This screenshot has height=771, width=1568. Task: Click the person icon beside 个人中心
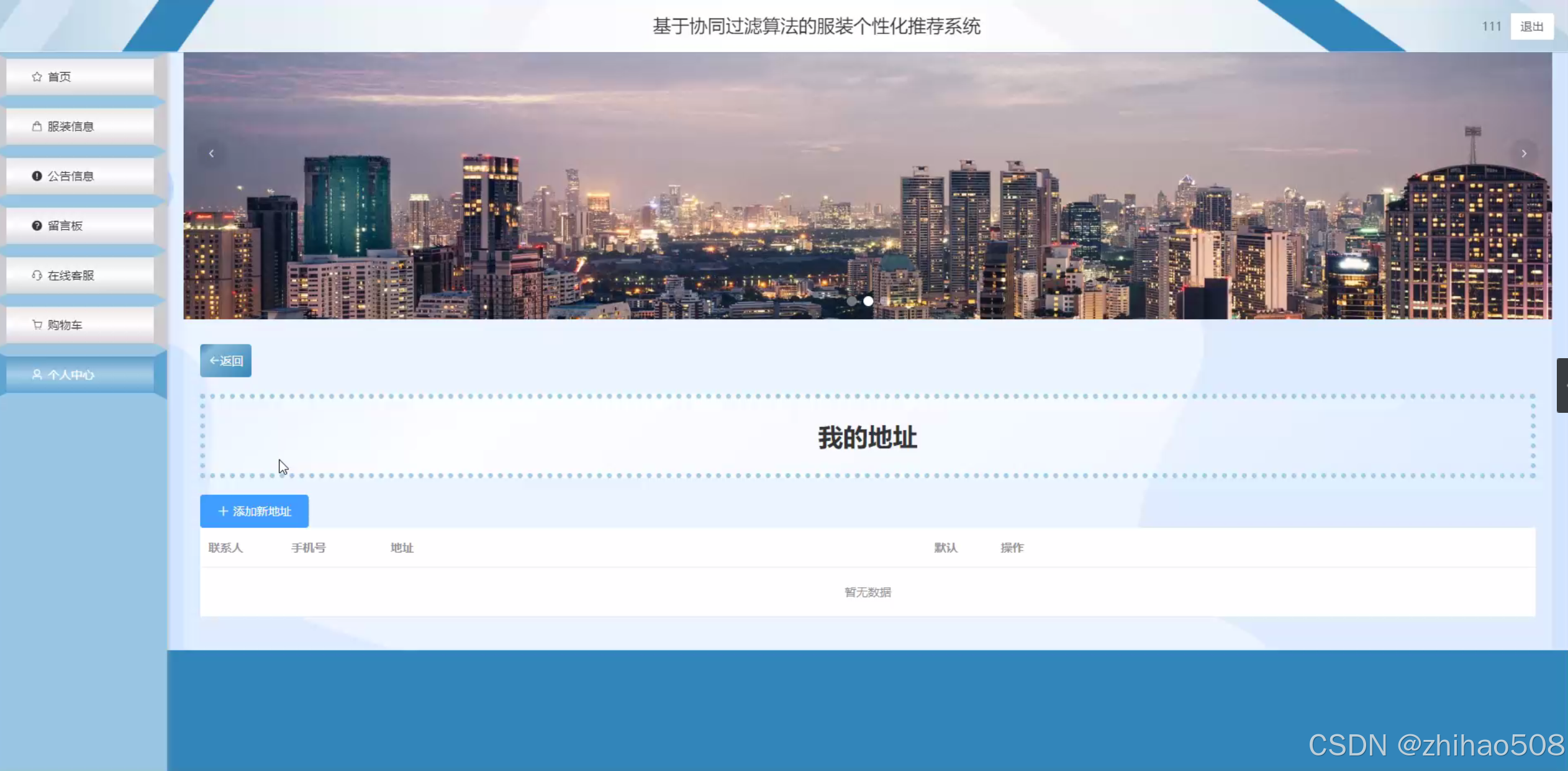click(37, 375)
